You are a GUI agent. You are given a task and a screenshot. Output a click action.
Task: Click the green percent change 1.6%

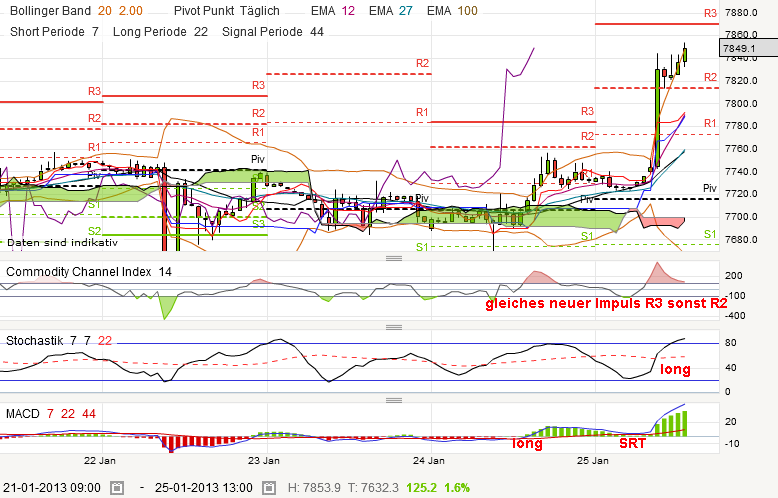click(457, 488)
